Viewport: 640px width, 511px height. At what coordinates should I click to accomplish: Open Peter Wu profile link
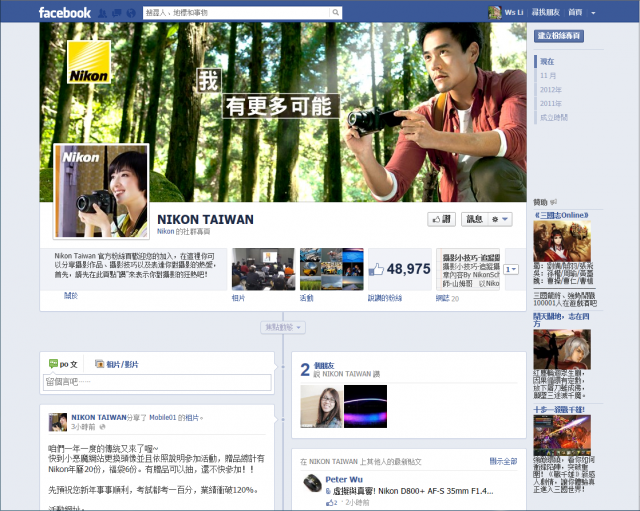[344, 480]
